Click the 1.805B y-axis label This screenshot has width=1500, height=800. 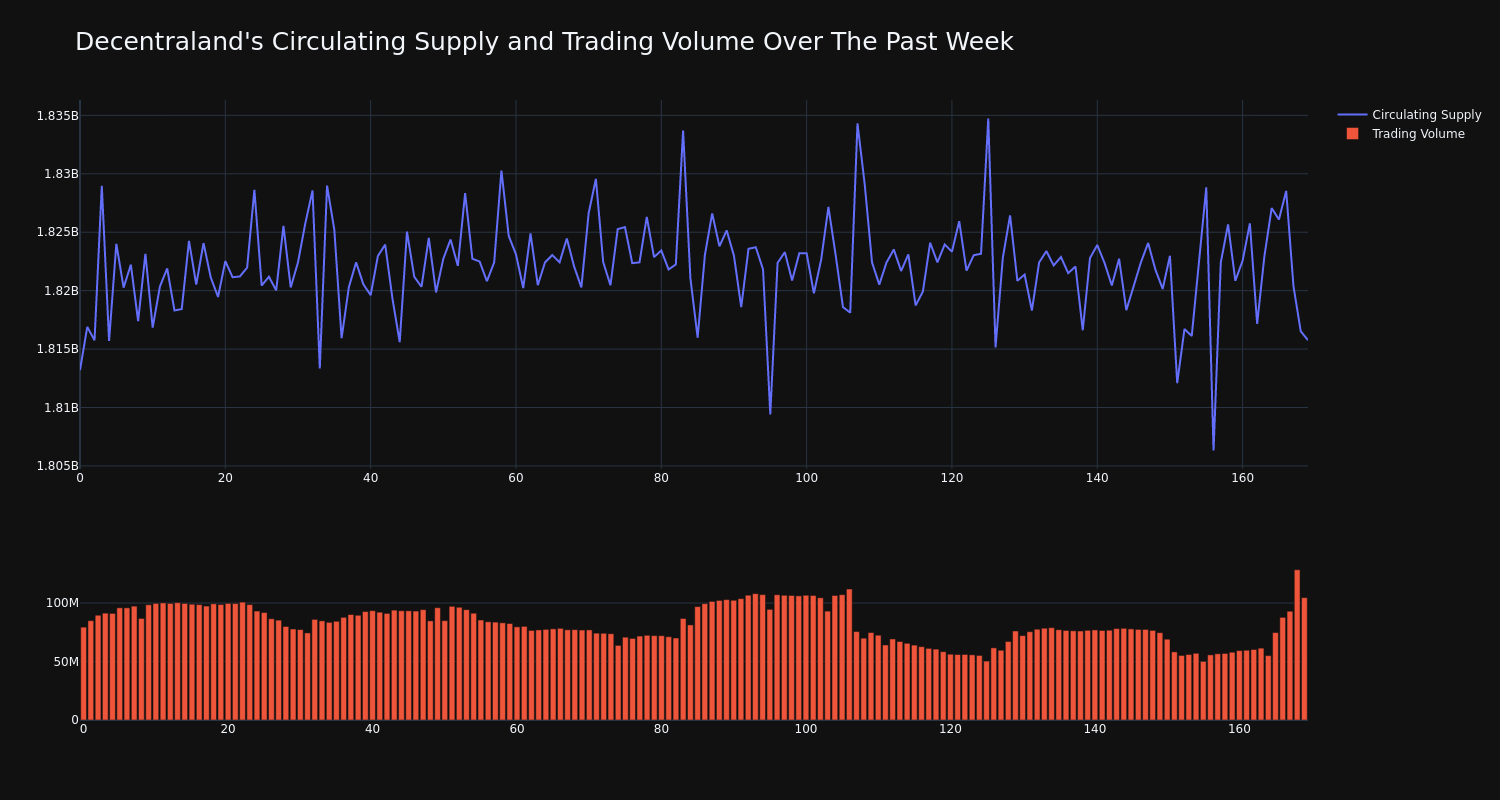(x=57, y=466)
